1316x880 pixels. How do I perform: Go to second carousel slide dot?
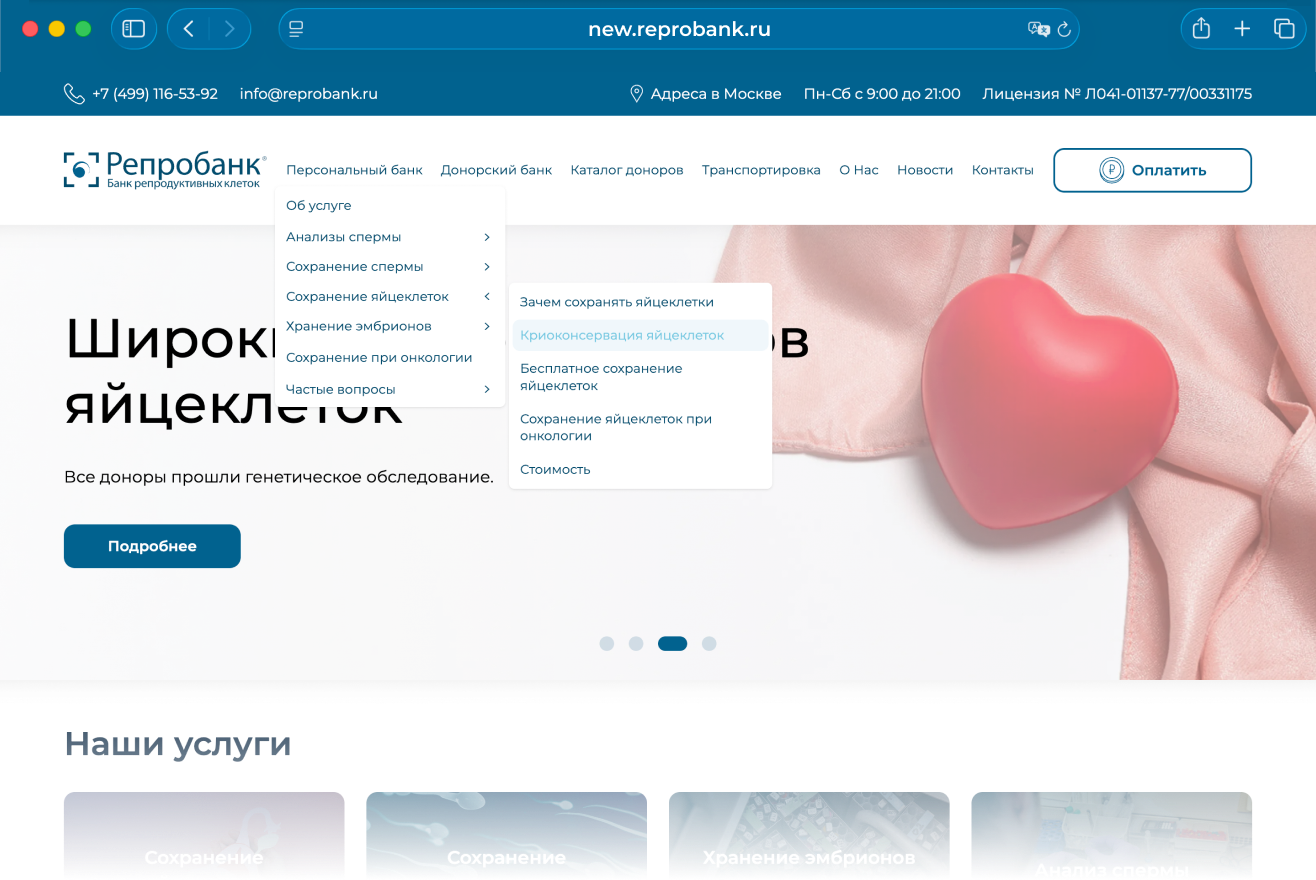pos(636,644)
